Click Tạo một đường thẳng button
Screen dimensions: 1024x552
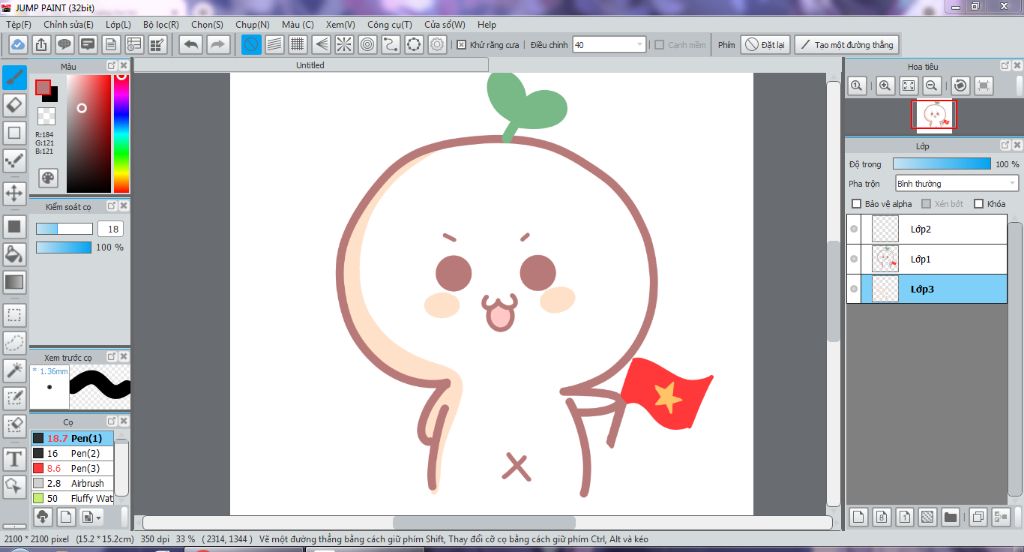[847, 44]
